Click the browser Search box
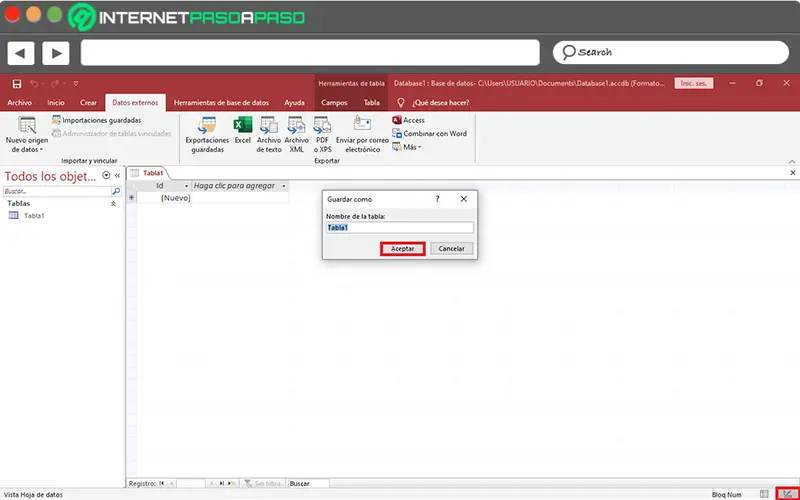 pyautogui.click(x=670, y=53)
